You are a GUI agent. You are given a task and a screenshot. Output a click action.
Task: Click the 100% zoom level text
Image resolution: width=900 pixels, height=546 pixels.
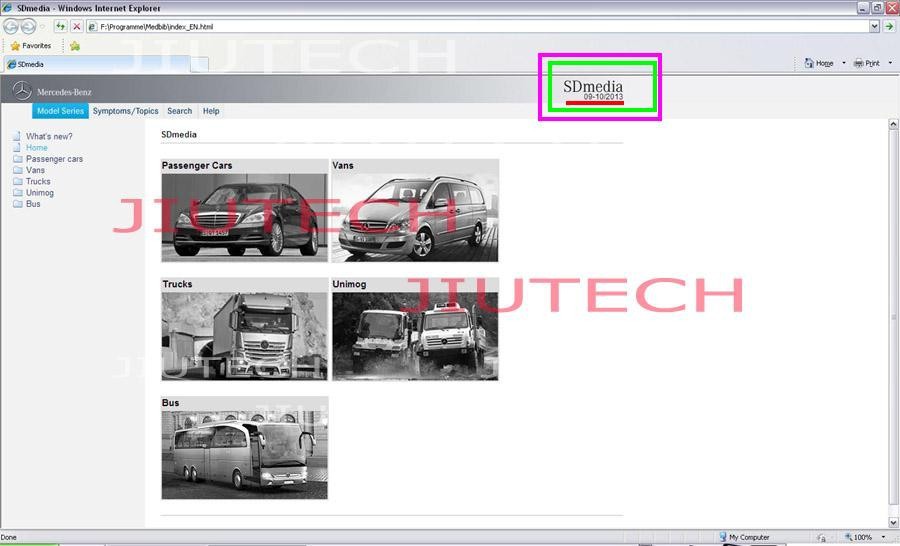(x=863, y=537)
